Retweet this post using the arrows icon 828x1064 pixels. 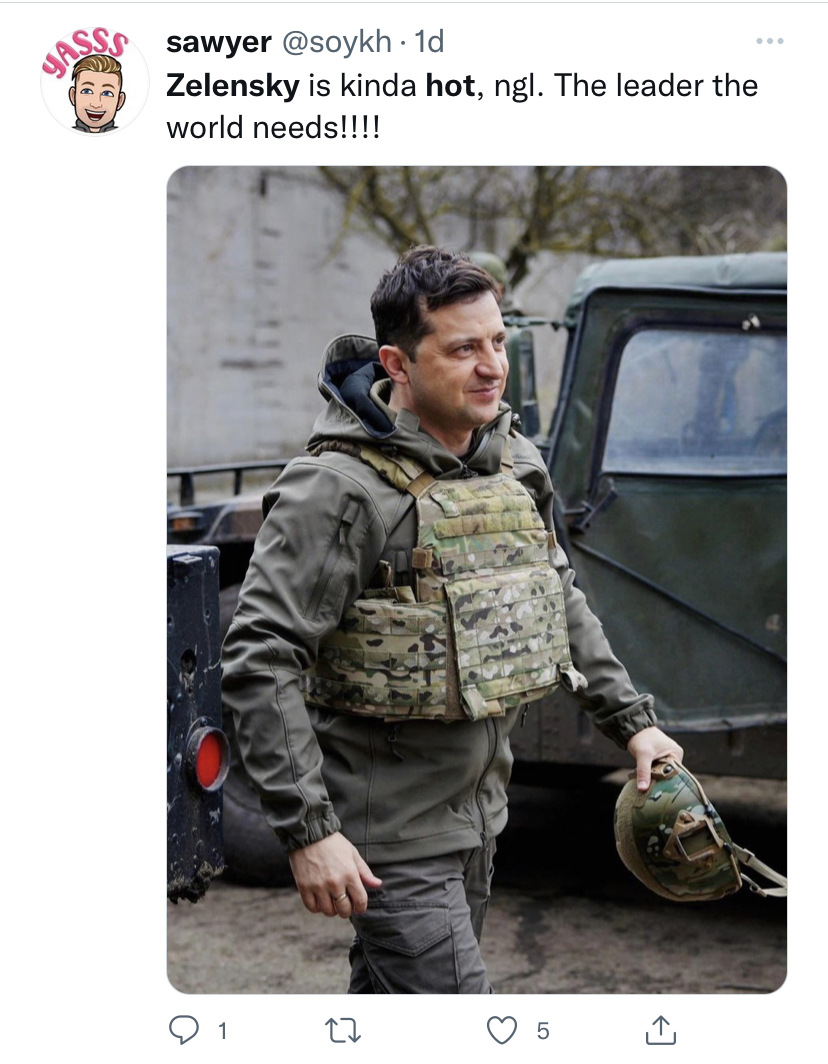click(343, 1030)
